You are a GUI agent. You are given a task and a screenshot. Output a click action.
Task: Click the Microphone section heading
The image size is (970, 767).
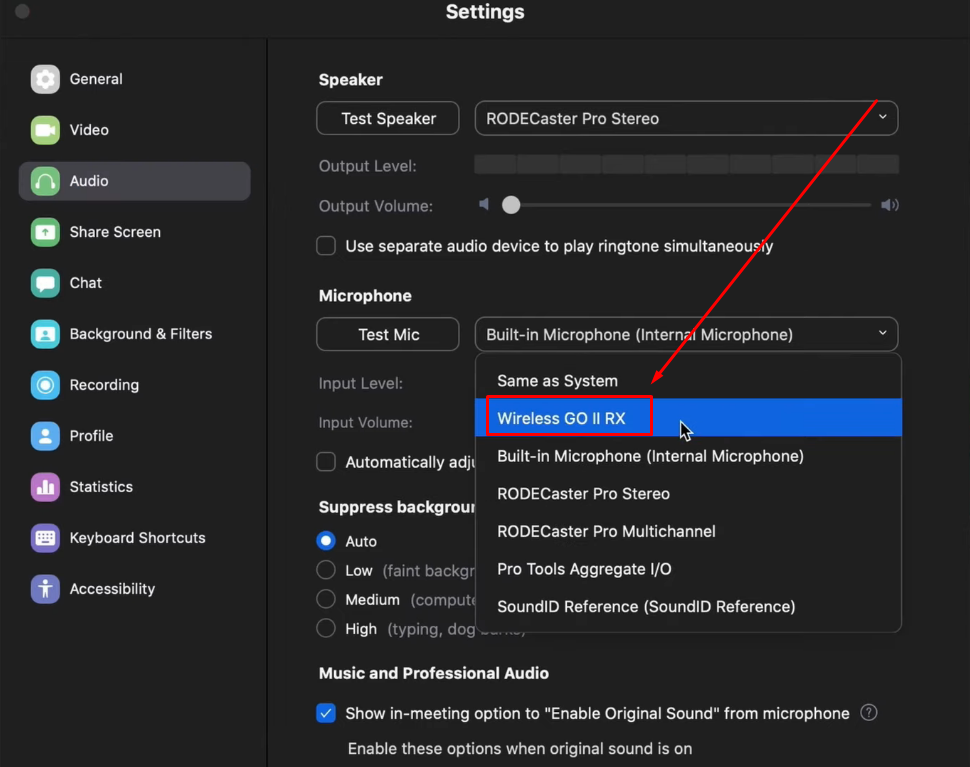pyautogui.click(x=365, y=296)
